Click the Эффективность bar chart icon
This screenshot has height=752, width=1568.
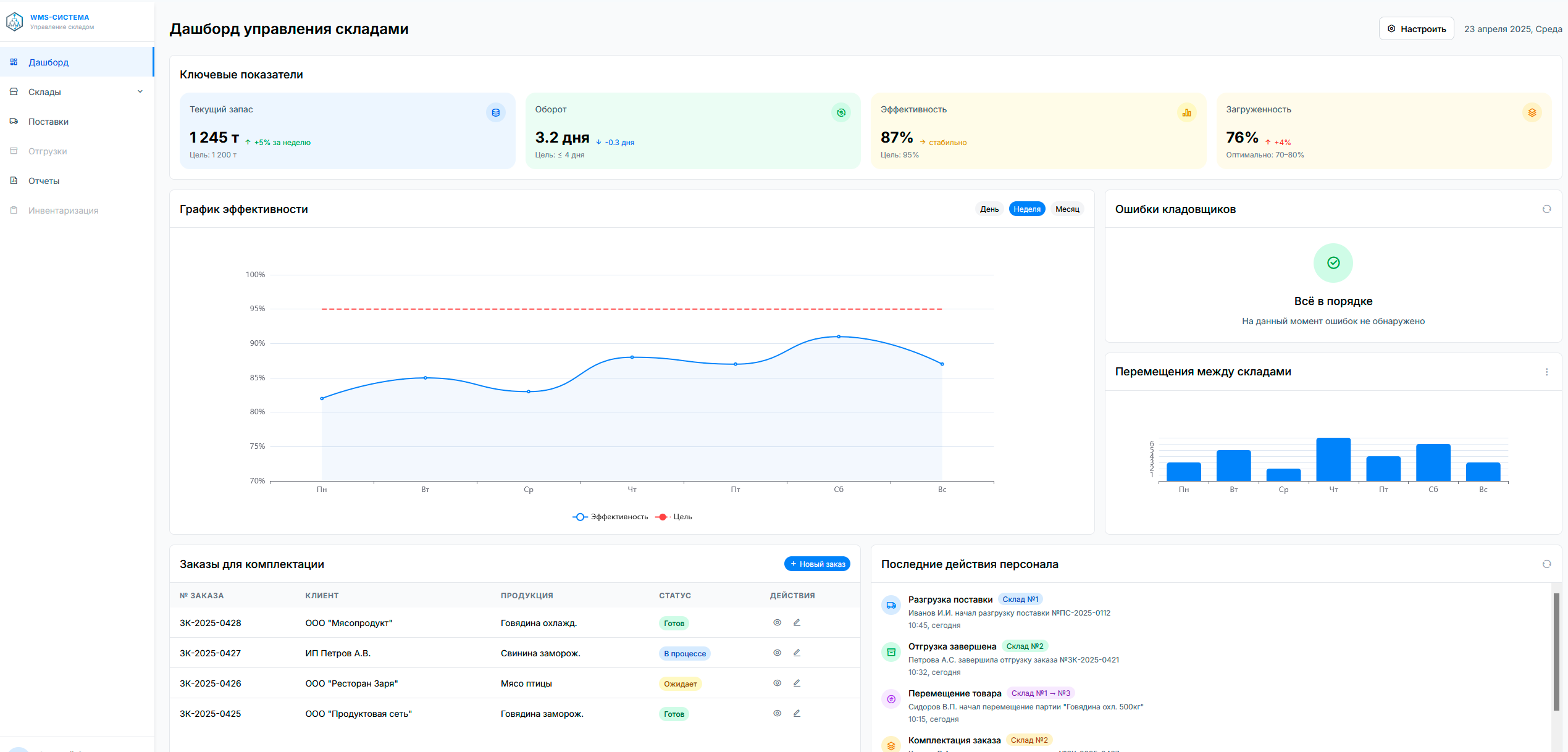pyautogui.click(x=1186, y=112)
